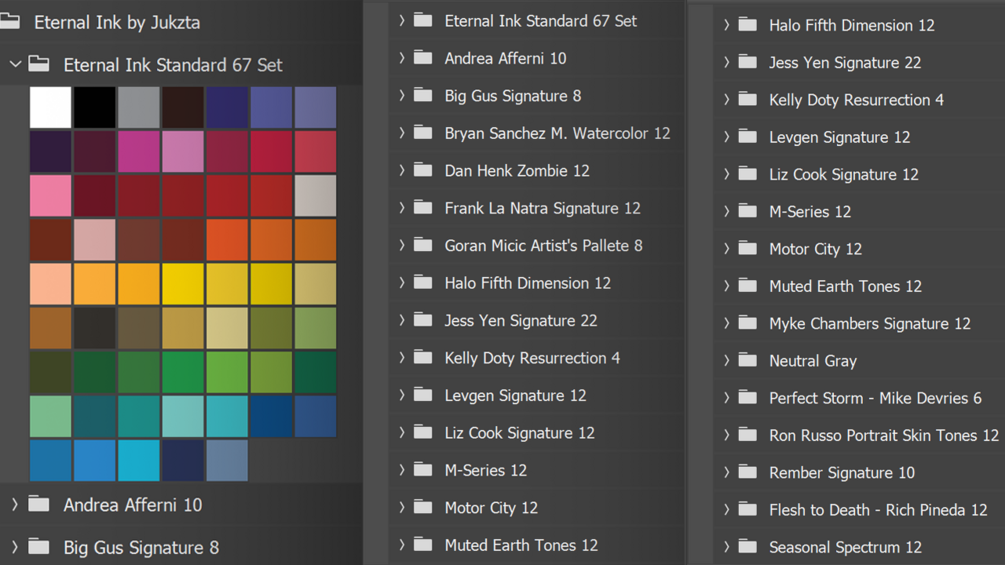1005x565 pixels.
Task: Expand the Neutral Gray group chevron
Action: (x=726, y=361)
